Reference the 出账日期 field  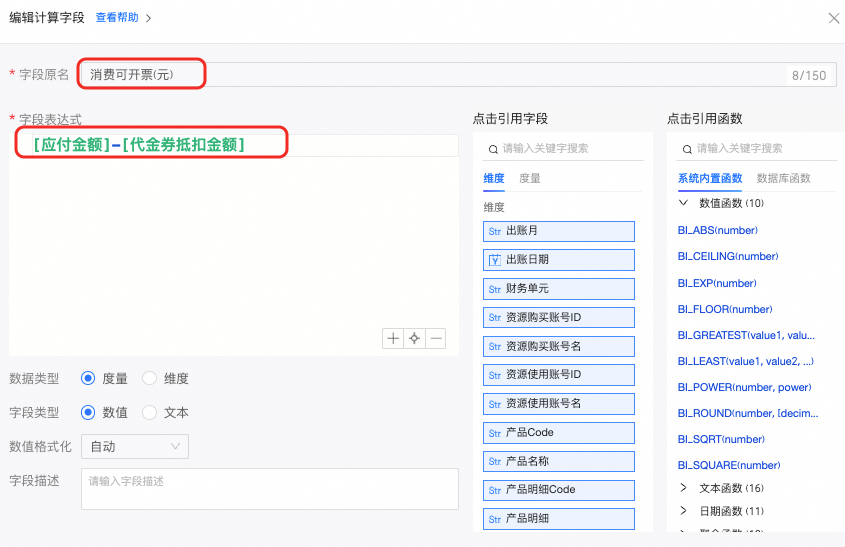(559, 260)
